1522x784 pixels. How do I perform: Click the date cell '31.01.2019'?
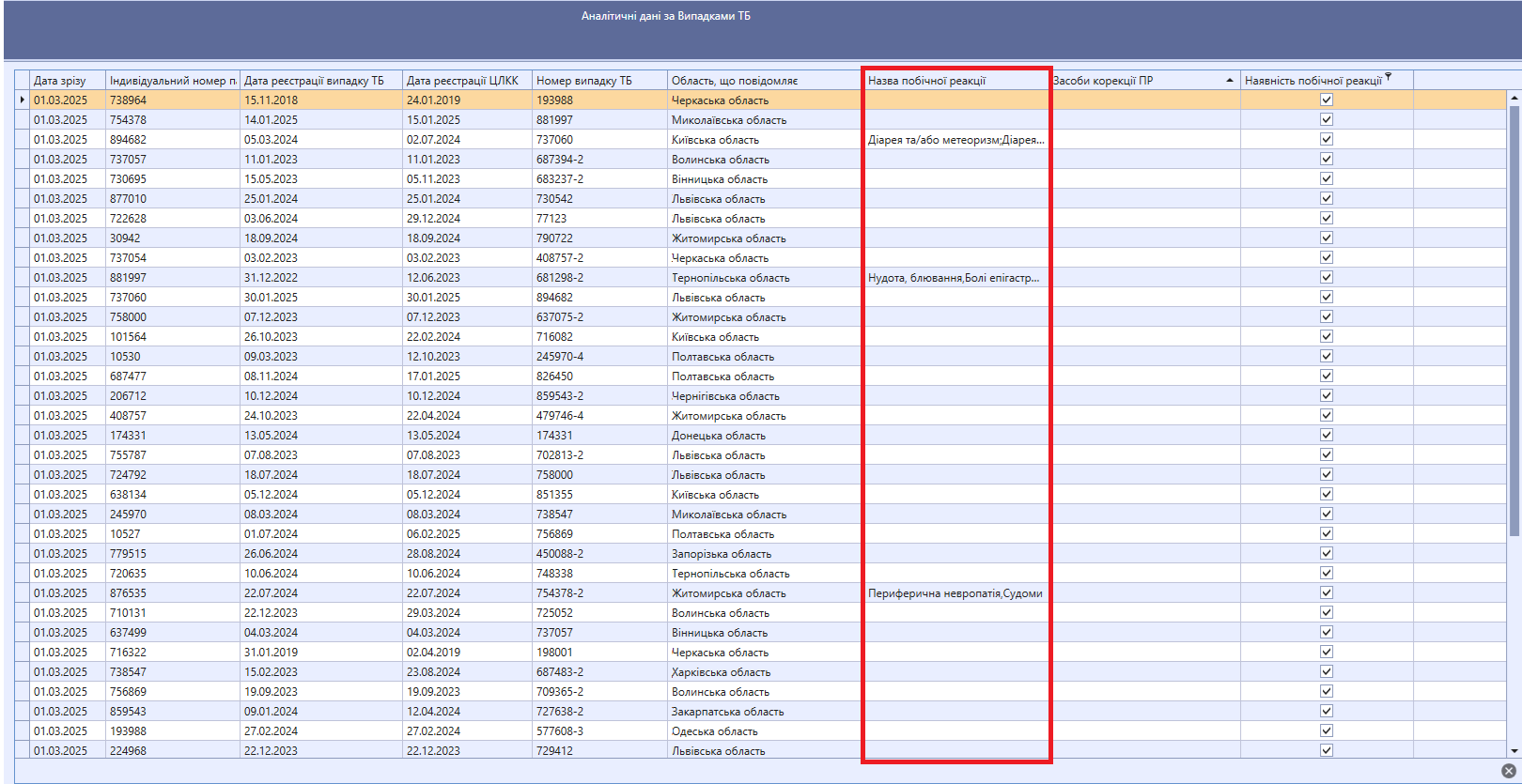(321, 652)
